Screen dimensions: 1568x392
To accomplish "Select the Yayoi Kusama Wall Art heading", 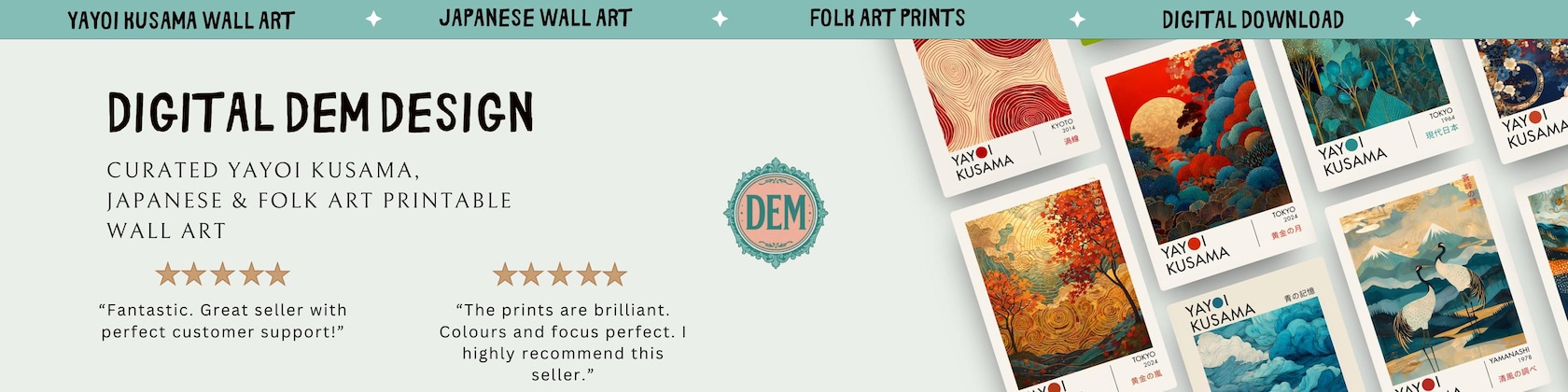I will click(181, 20).
